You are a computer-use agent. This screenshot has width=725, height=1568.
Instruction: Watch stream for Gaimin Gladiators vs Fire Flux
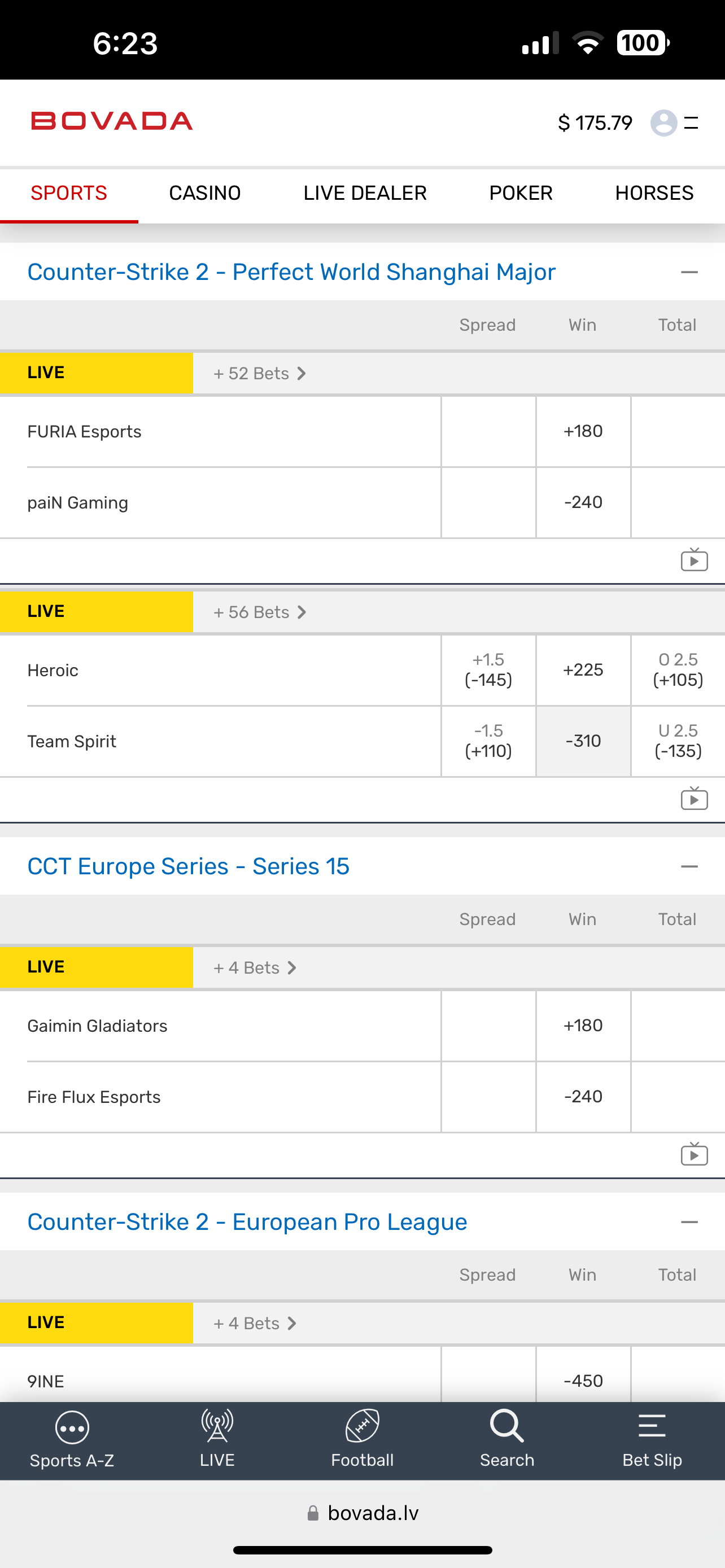coord(694,1154)
